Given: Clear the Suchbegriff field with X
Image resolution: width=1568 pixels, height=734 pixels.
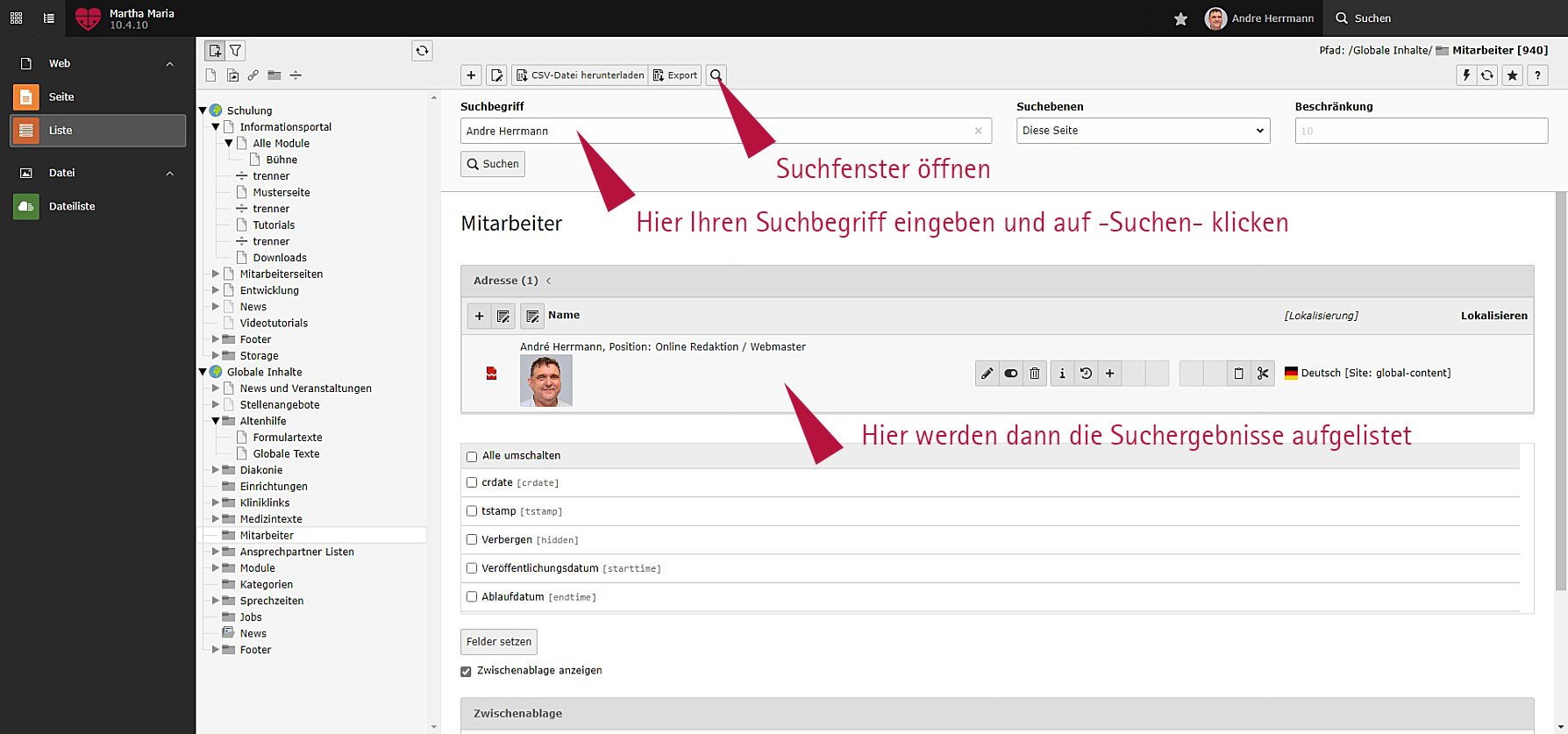Looking at the screenshot, I should [x=979, y=131].
